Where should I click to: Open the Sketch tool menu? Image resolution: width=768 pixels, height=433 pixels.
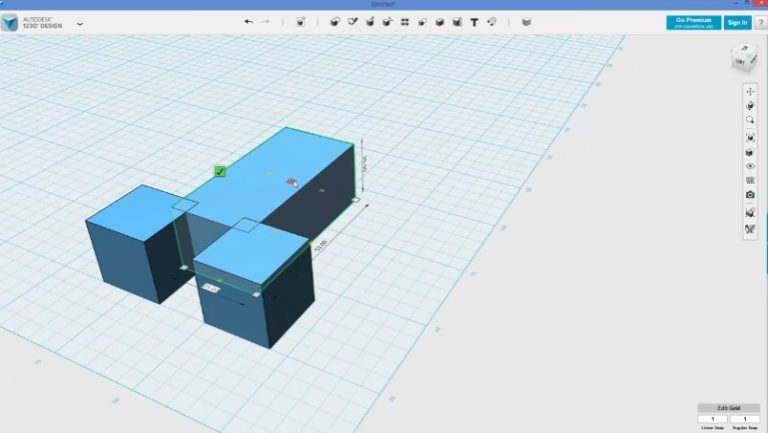[353, 22]
